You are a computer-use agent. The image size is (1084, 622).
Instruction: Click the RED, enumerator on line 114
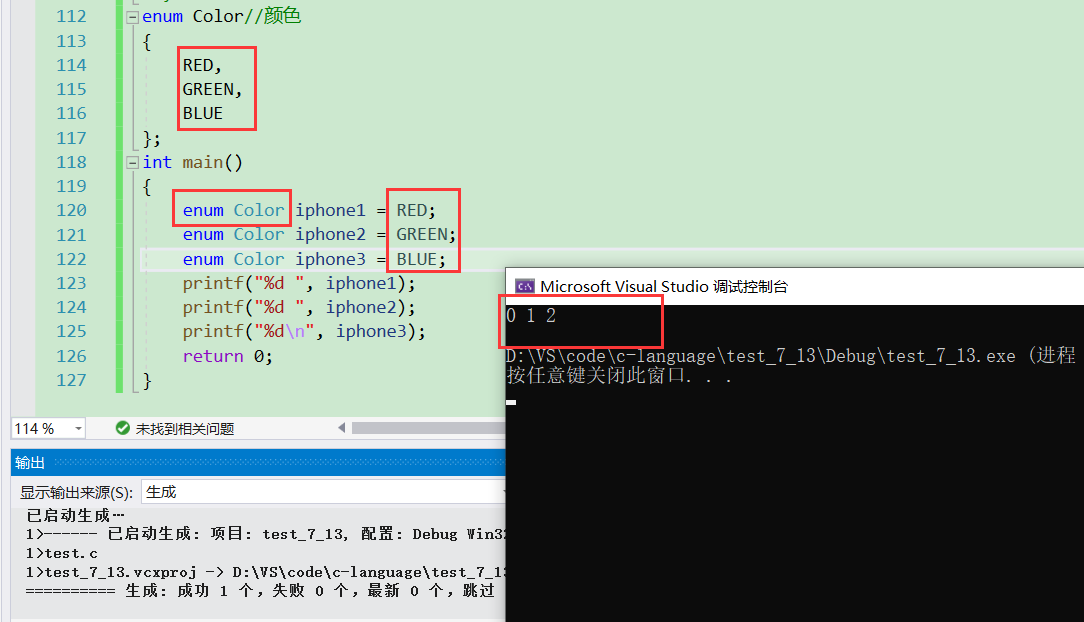point(202,65)
